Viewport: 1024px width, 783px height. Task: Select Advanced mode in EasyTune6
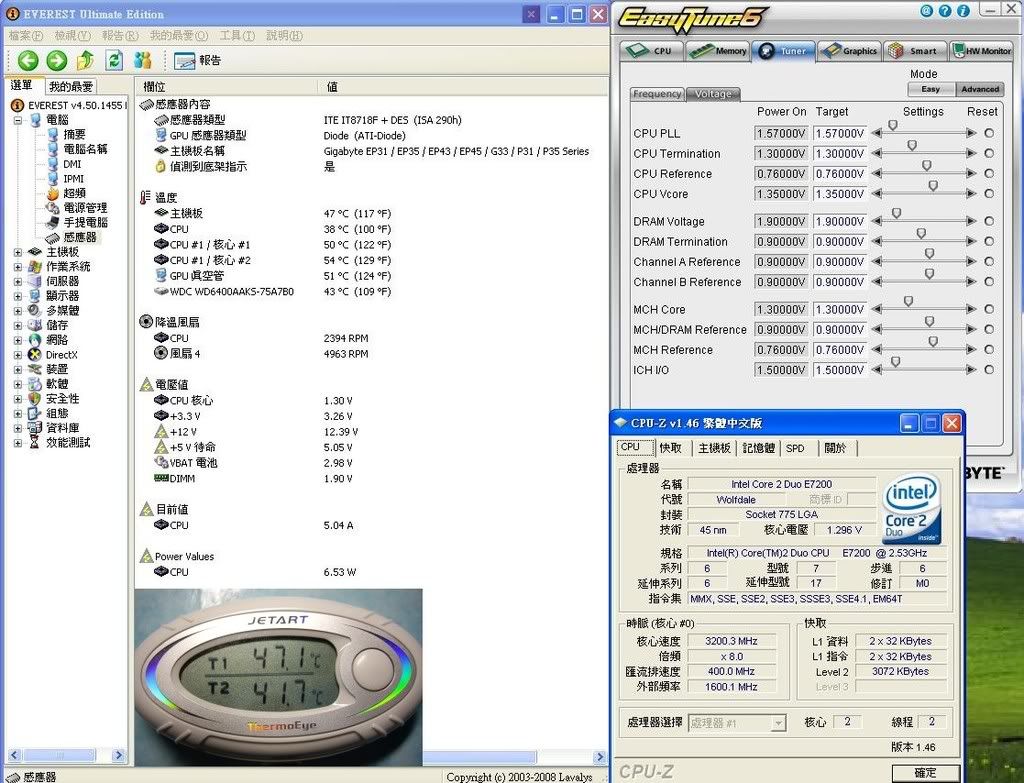click(x=980, y=89)
